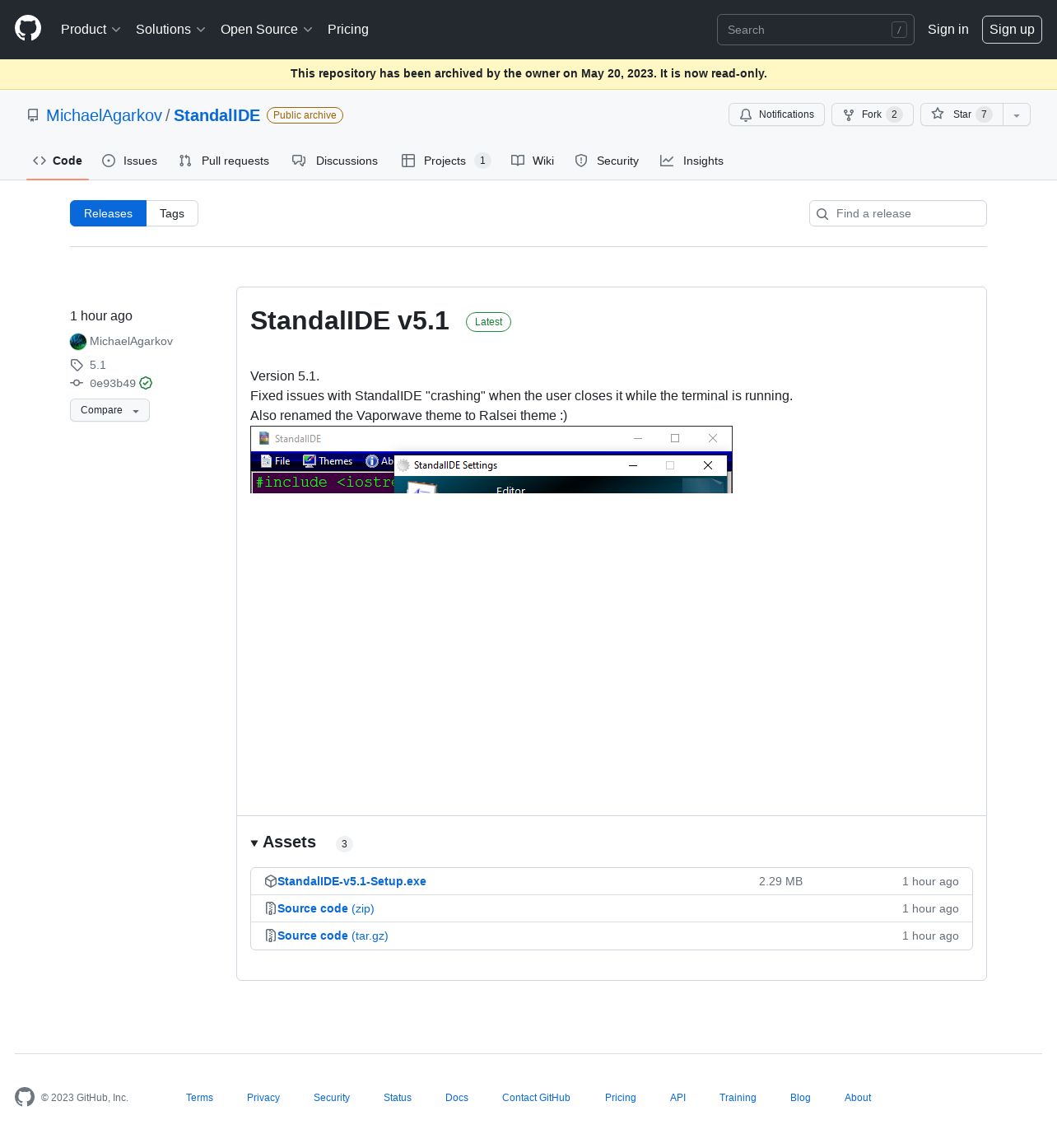Collapse the Assets section

pyautogui.click(x=283, y=842)
